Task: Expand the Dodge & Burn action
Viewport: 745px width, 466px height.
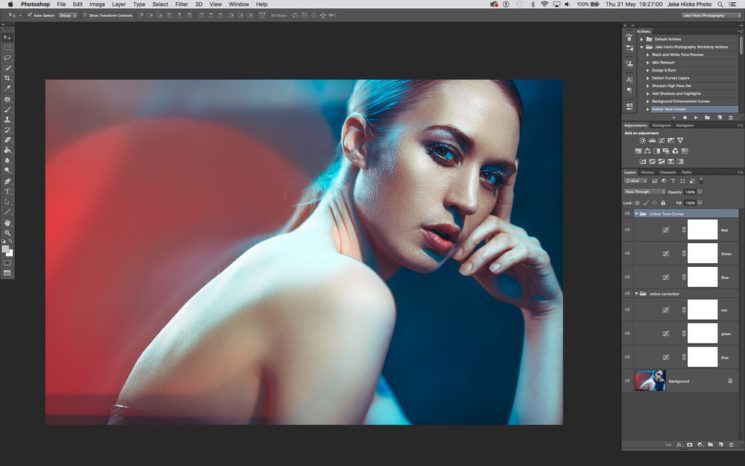Action: [x=648, y=70]
